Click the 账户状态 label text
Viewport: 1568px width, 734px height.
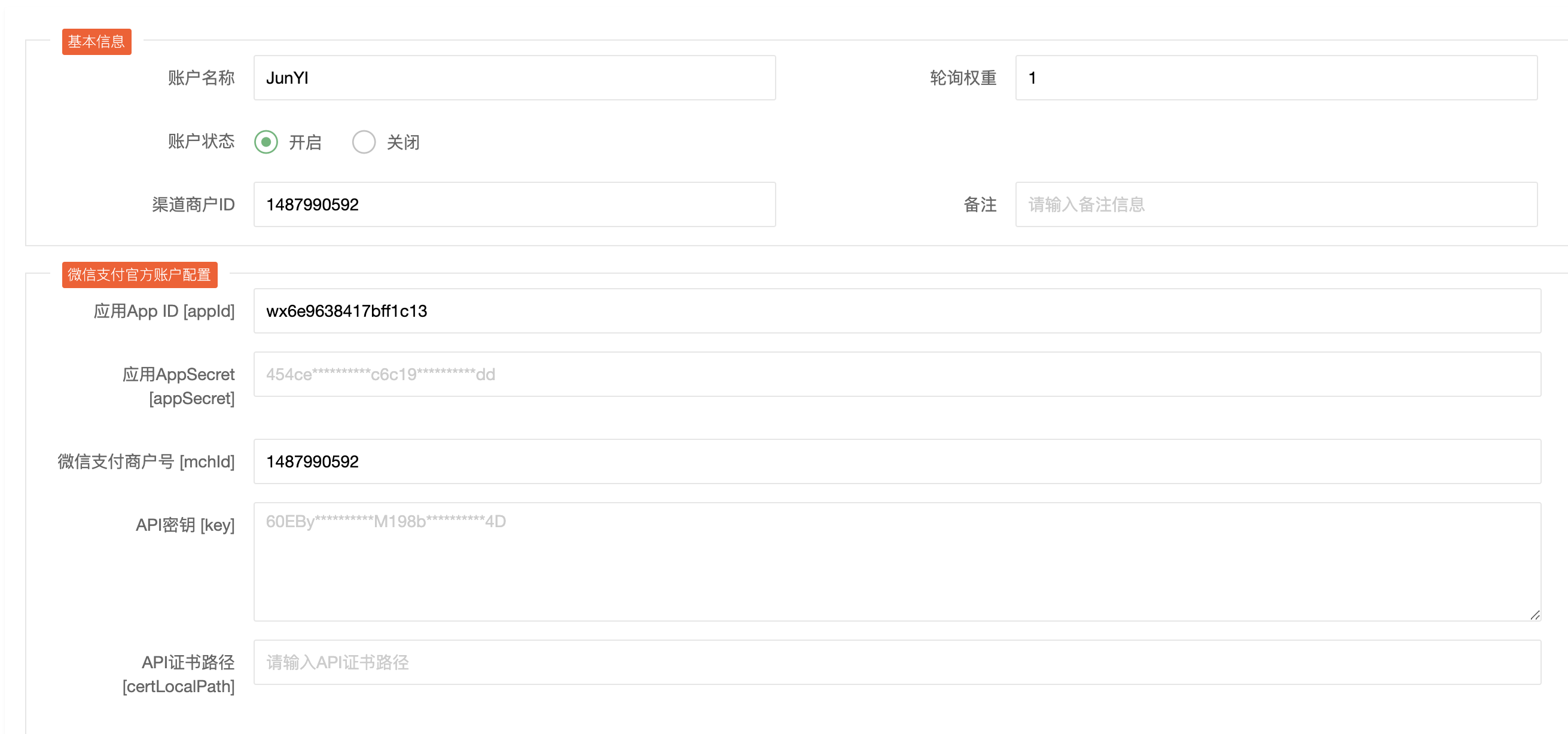[x=201, y=141]
